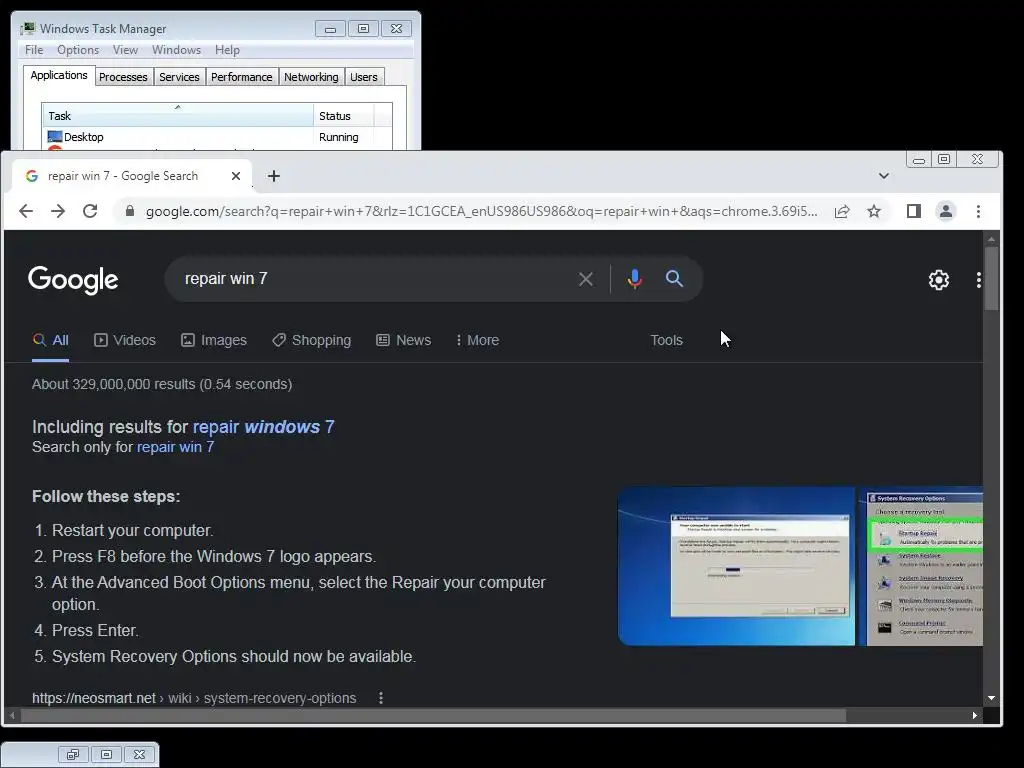The width and height of the screenshot is (1024, 768).
Task: Click scroll up arrow in Chrome
Action: point(991,240)
